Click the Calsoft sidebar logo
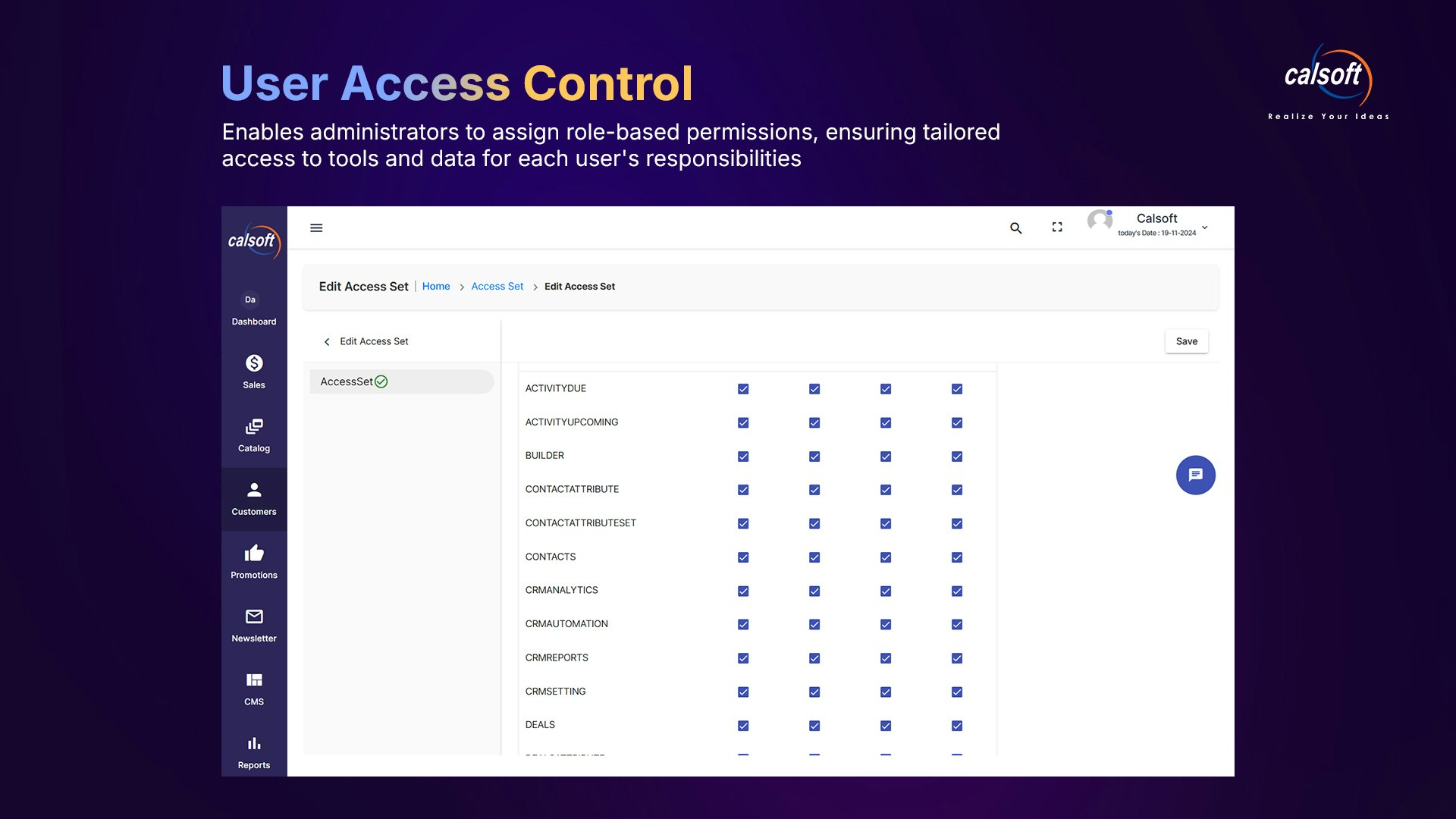 point(254,241)
